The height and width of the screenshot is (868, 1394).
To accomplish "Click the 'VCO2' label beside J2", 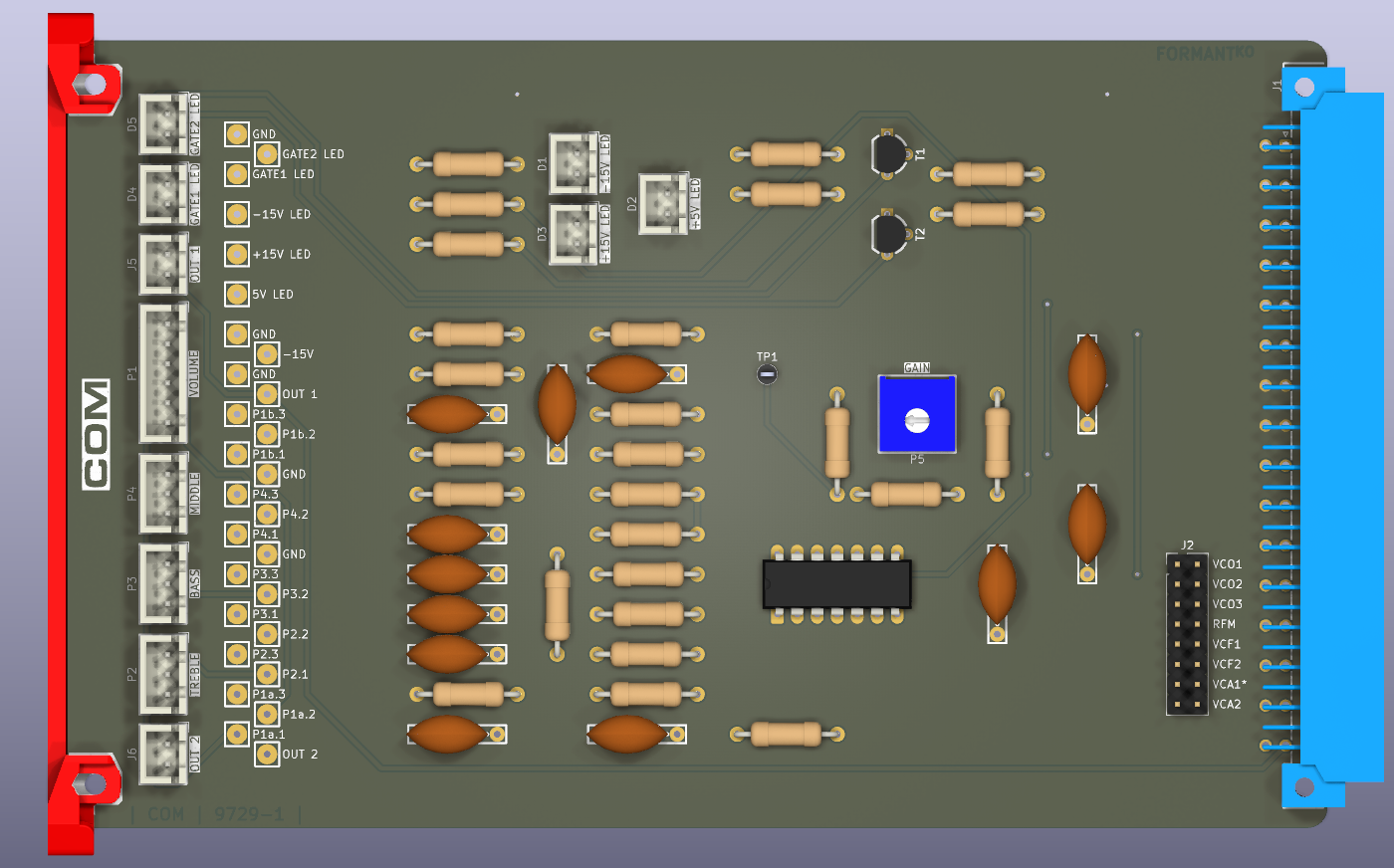I will (x=1227, y=584).
